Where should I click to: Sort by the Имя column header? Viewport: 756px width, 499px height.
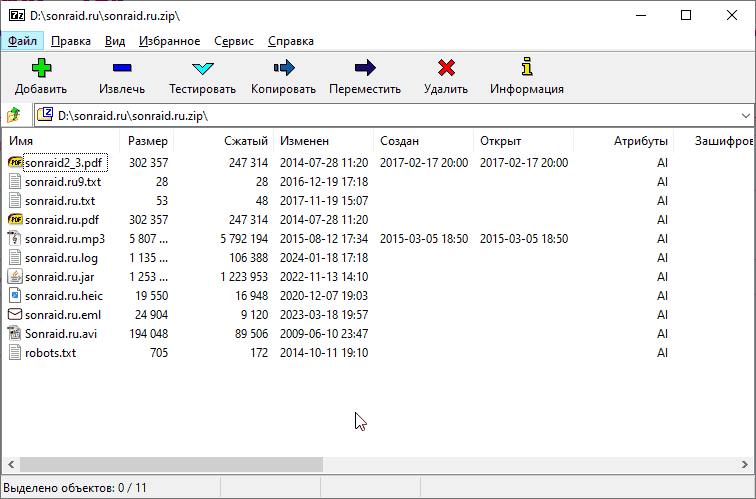click(61, 141)
